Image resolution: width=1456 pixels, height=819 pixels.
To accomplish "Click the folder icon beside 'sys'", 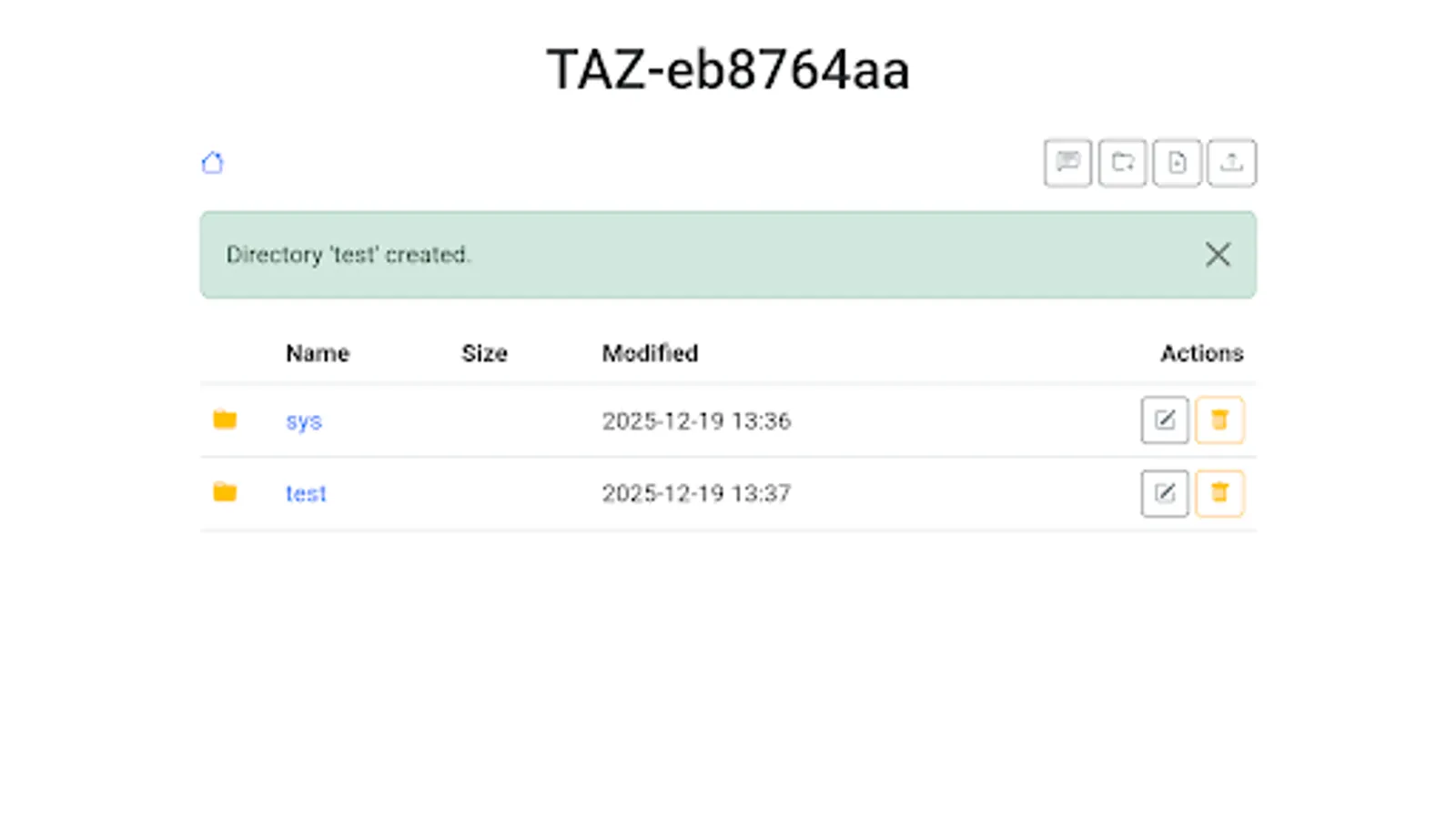I will point(224,420).
